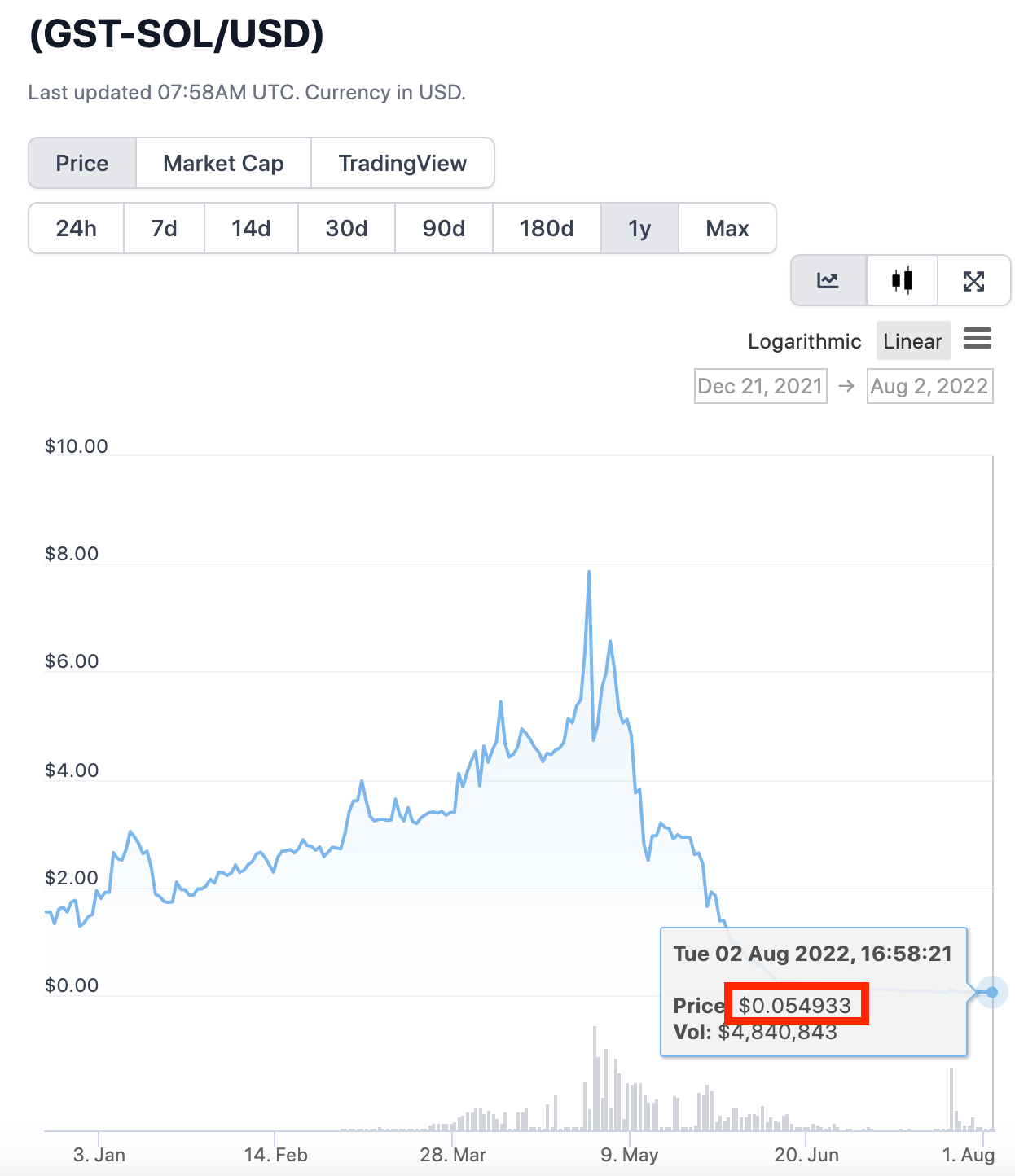Image resolution: width=1015 pixels, height=1176 pixels.
Task: Select the 90d time range
Action: click(444, 229)
